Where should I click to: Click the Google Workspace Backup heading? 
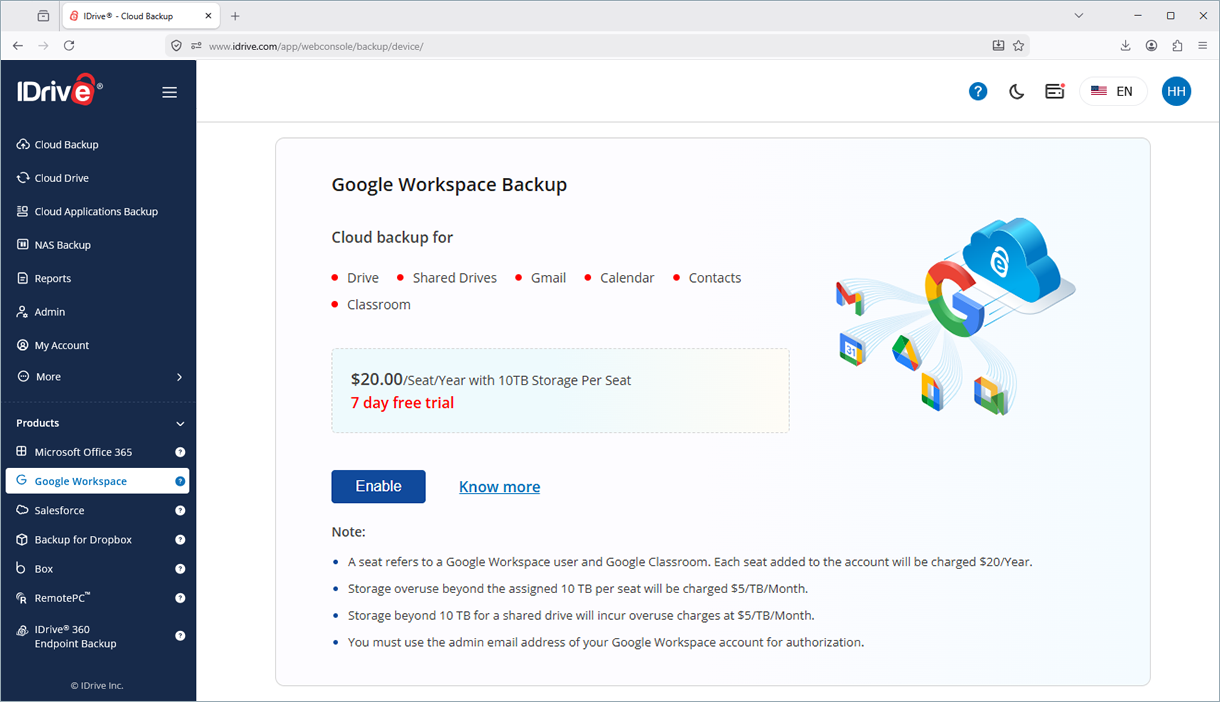coord(449,185)
